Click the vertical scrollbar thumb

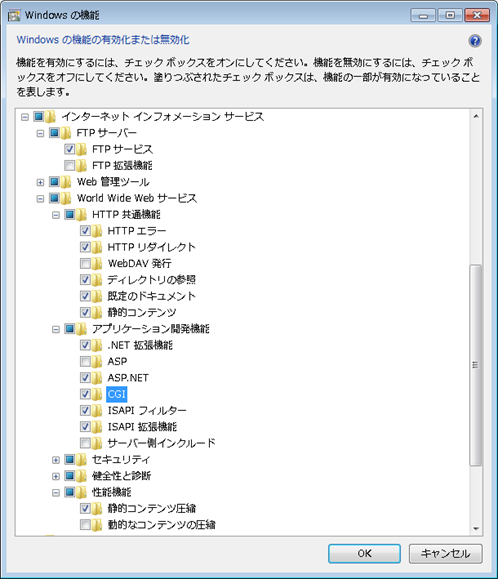476,365
